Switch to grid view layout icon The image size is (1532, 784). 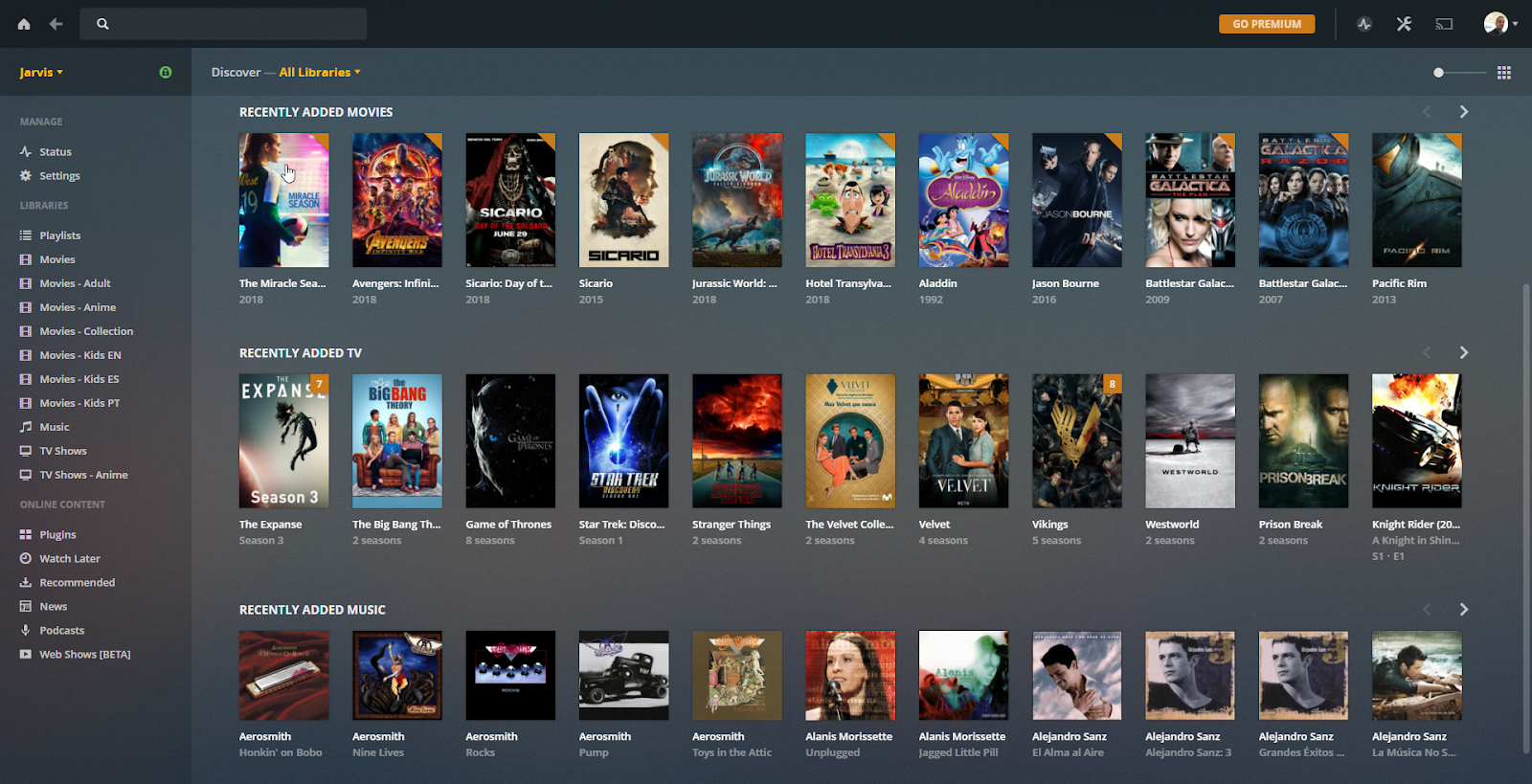1504,73
